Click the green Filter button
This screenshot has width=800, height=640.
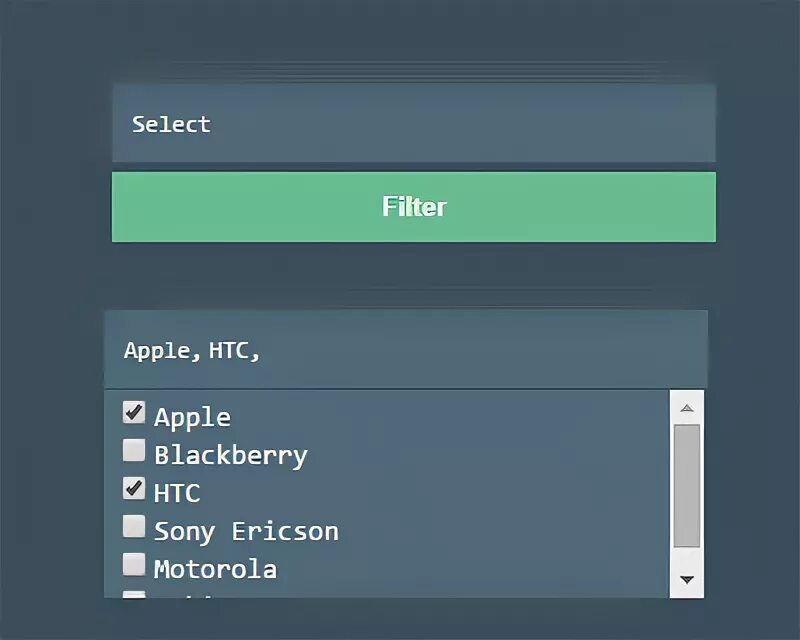[413, 207]
